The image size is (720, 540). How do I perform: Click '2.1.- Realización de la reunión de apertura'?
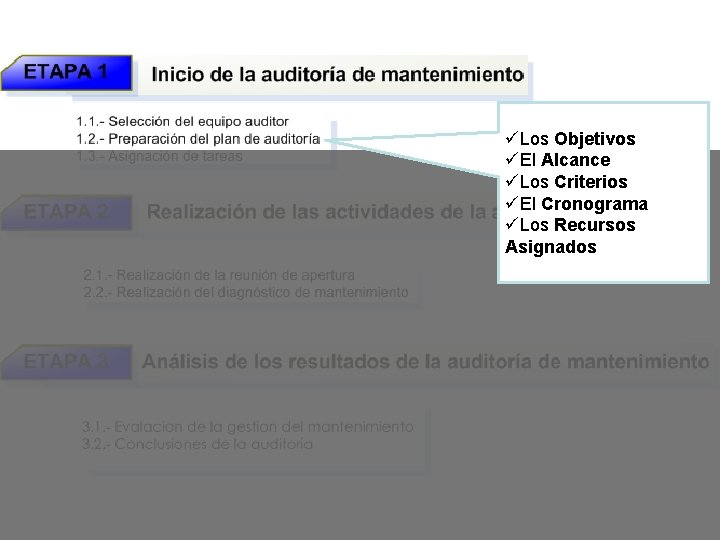[219, 275]
